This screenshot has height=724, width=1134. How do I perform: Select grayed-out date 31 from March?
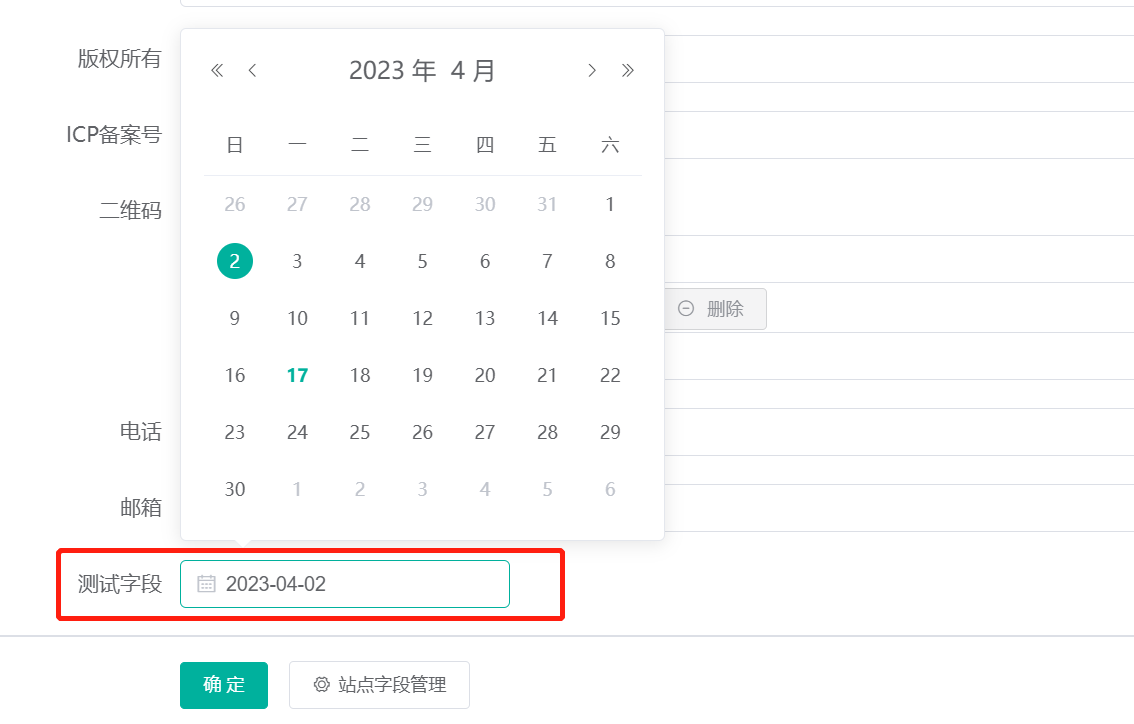[547, 204]
